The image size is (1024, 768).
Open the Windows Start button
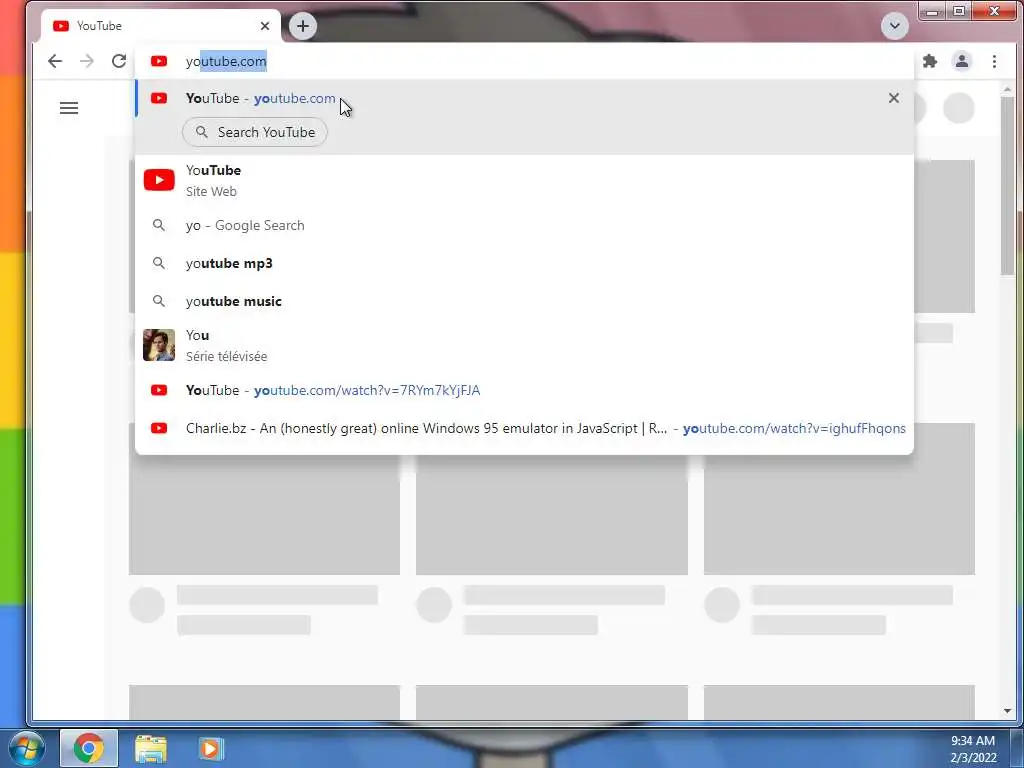tap(27, 748)
